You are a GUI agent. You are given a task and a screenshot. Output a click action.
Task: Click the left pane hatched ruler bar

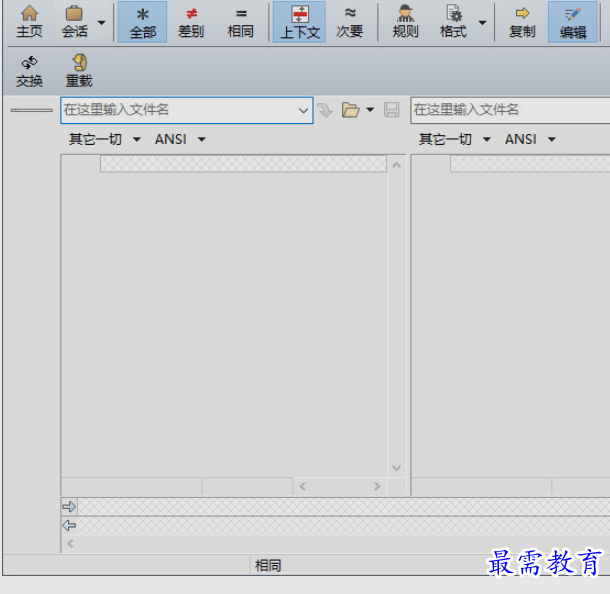[243, 164]
